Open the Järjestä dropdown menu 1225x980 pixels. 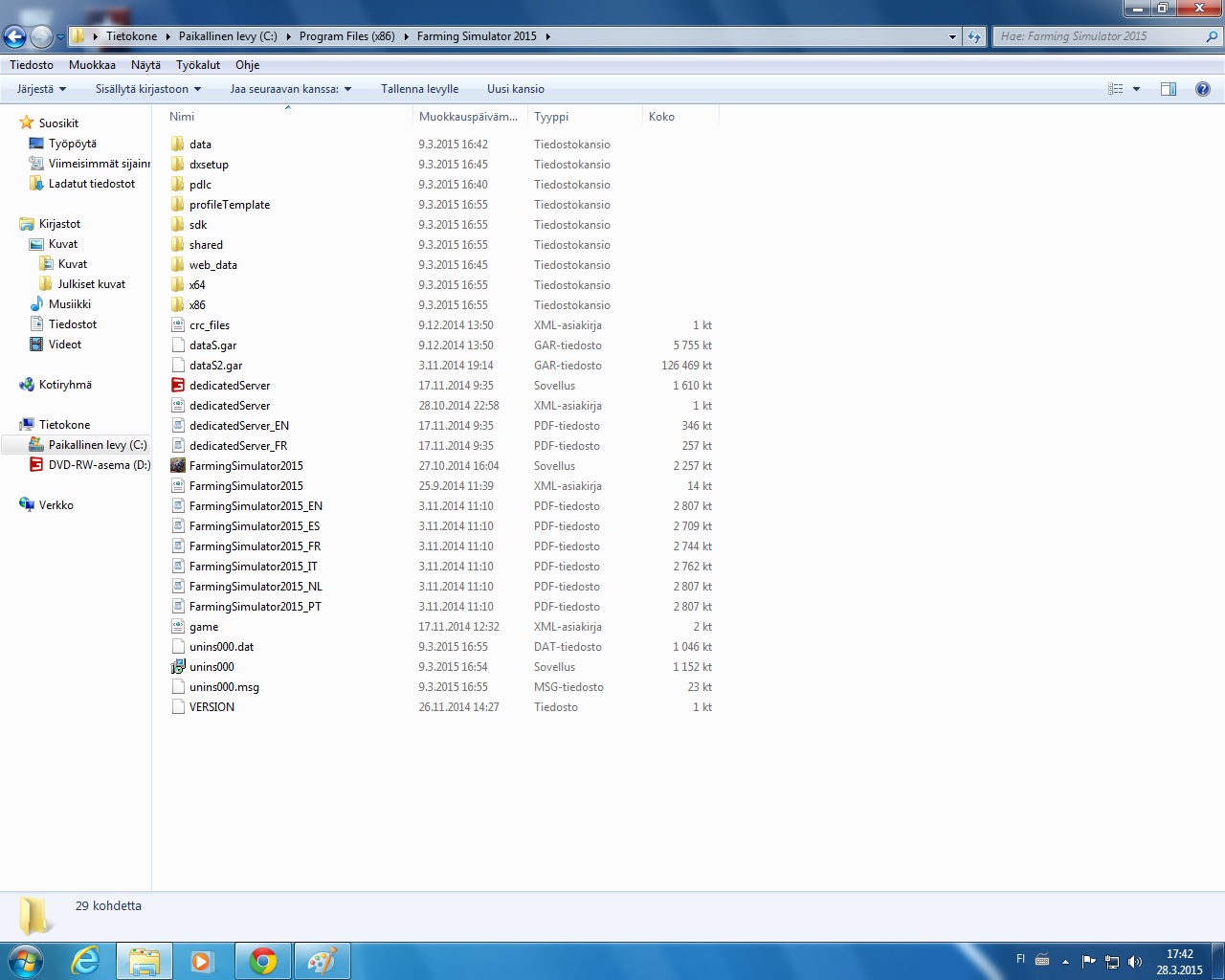point(42,89)
